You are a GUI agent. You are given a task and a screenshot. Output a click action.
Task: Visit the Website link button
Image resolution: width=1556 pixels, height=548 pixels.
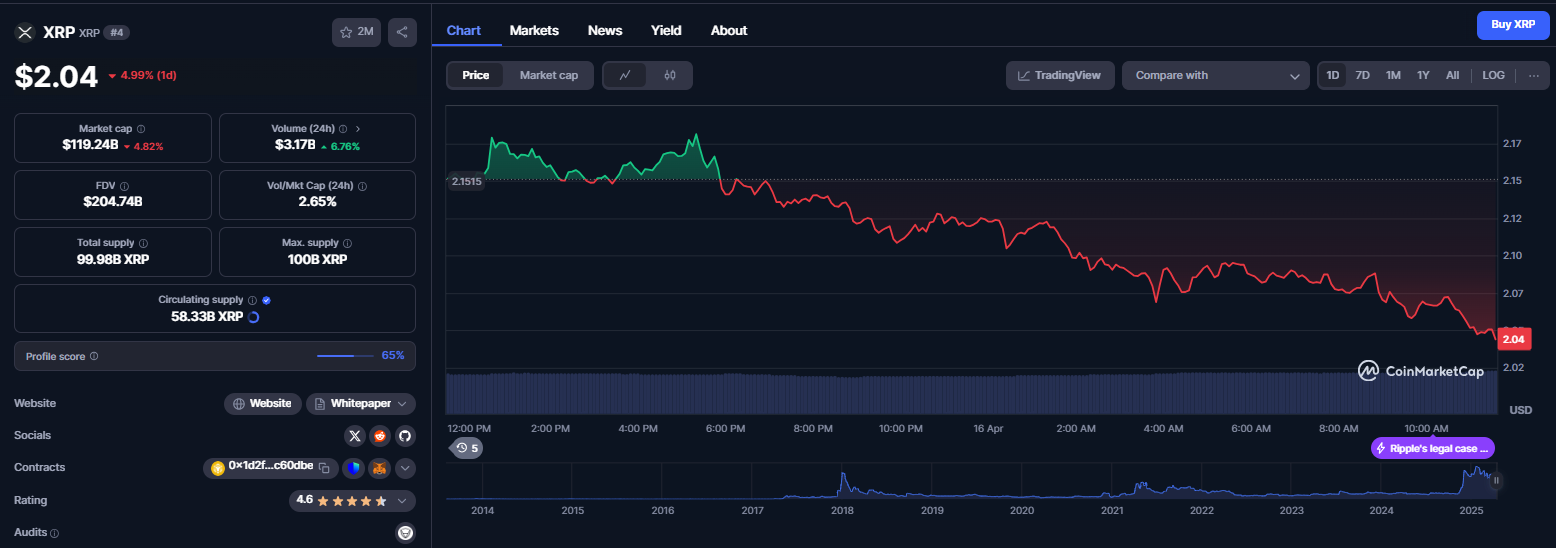tap(262, 404)
